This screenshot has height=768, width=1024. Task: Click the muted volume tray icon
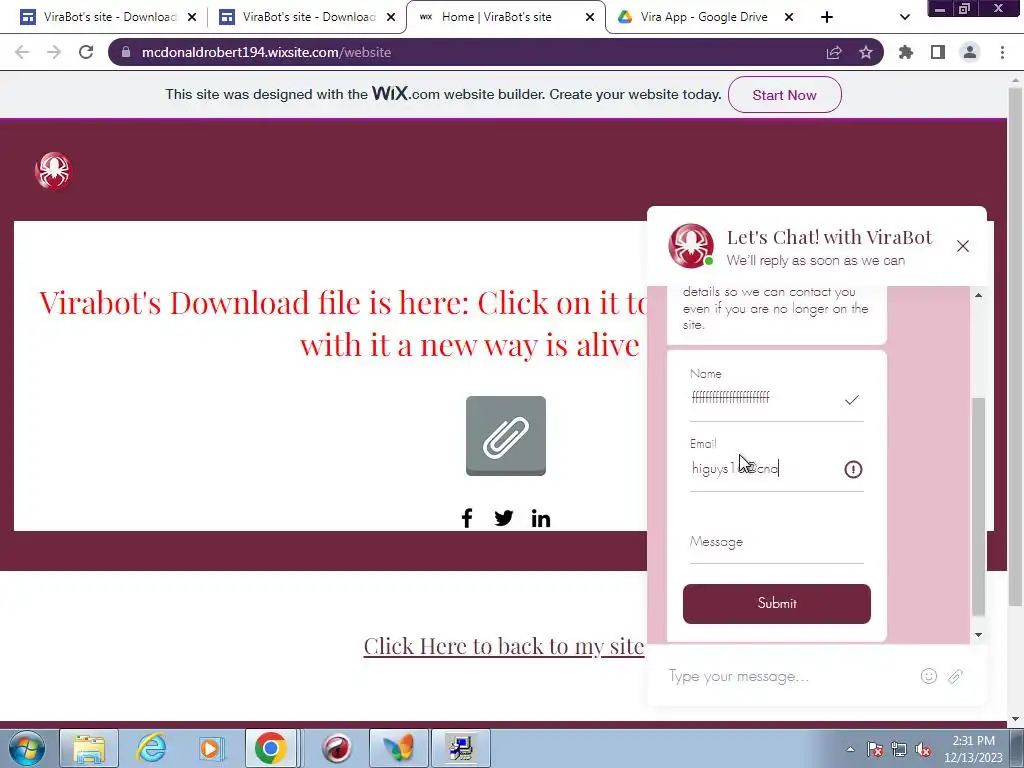coord(923,749)
